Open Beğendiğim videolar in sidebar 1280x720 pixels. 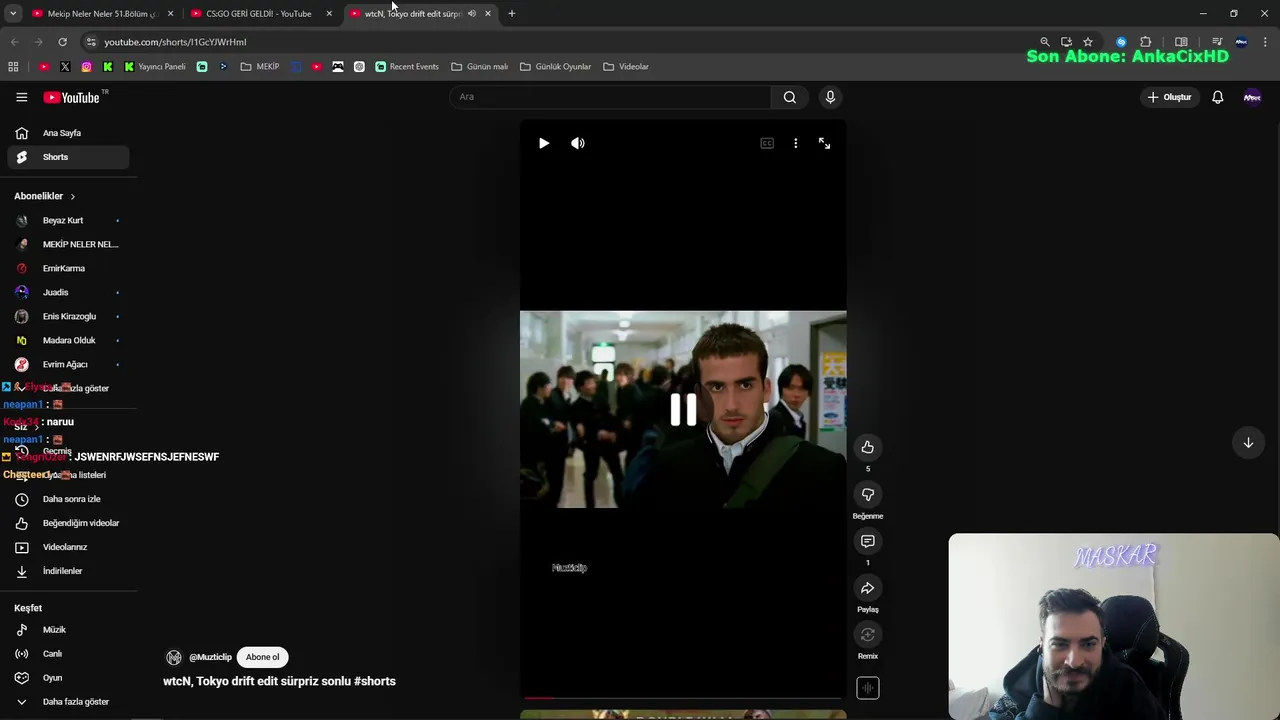coord(66,523)
